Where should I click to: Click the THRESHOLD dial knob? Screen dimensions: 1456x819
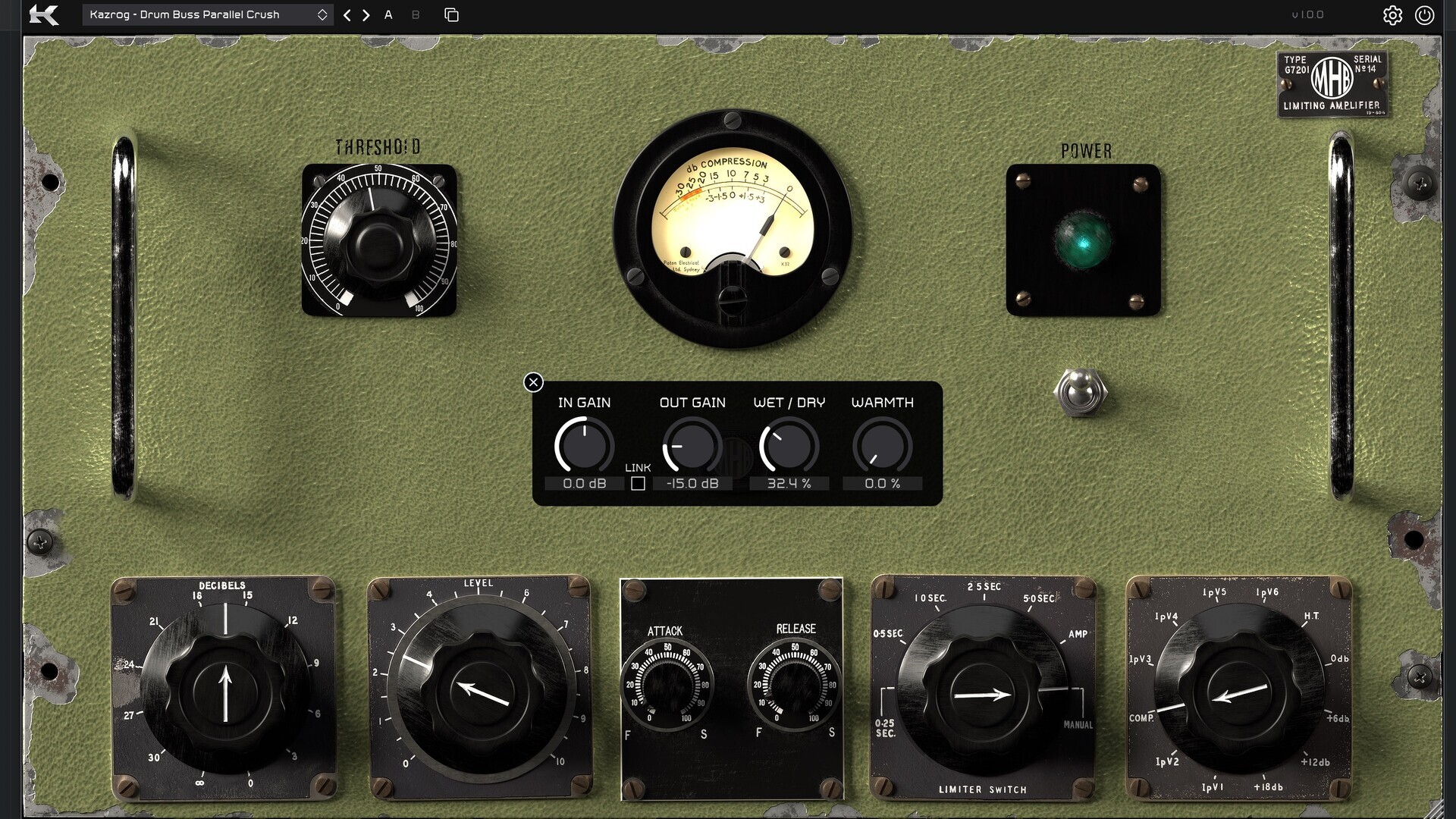click(x=379, y=241)
